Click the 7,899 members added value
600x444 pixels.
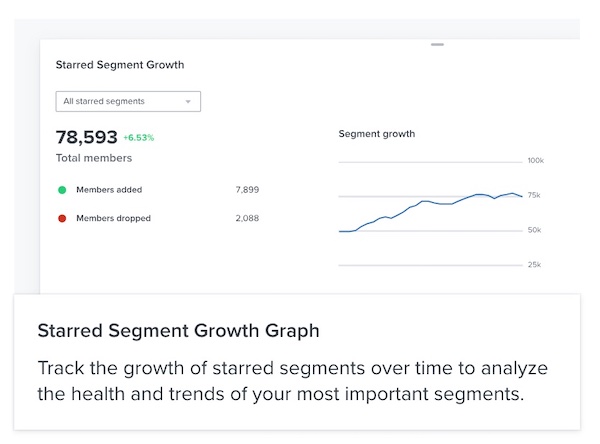[247, 189]
